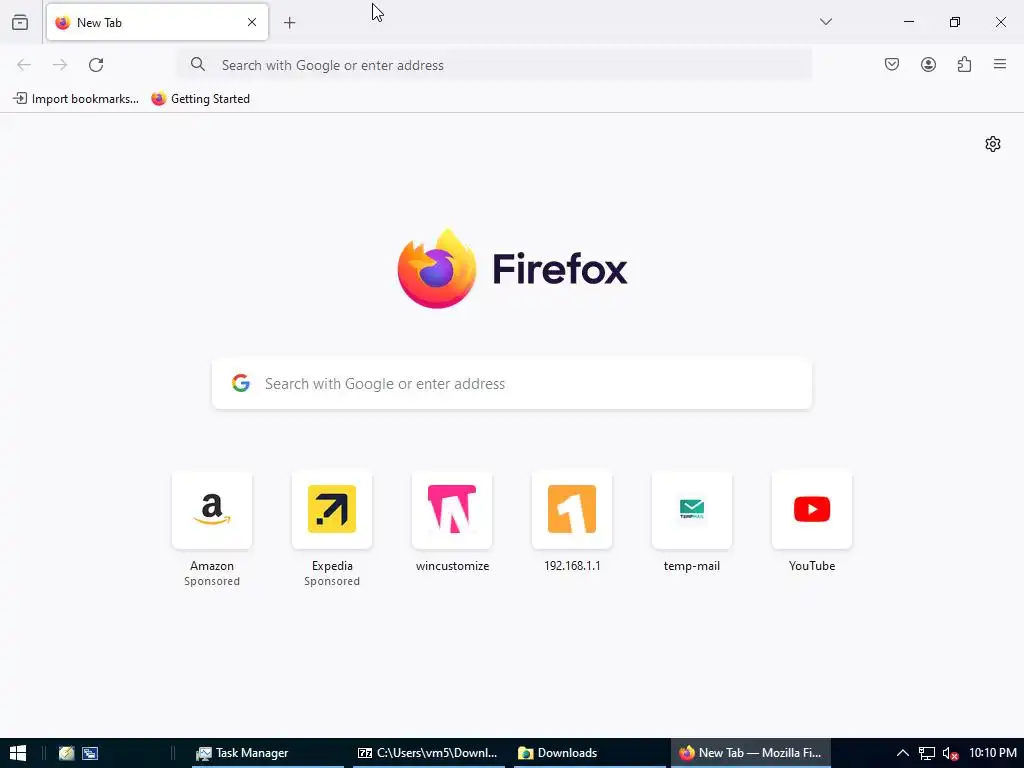Click the Firefox logo on new tab page
Screen dimensions: 1024x768
512,268
